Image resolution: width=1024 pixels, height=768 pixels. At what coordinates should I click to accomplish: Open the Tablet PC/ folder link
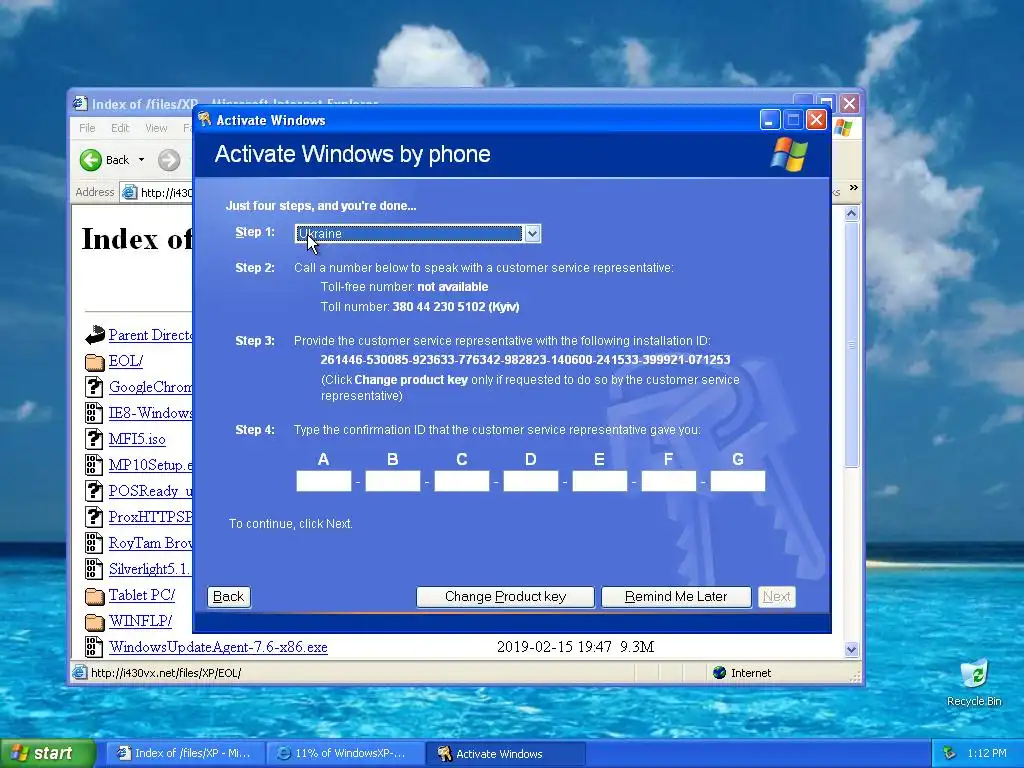142,595
